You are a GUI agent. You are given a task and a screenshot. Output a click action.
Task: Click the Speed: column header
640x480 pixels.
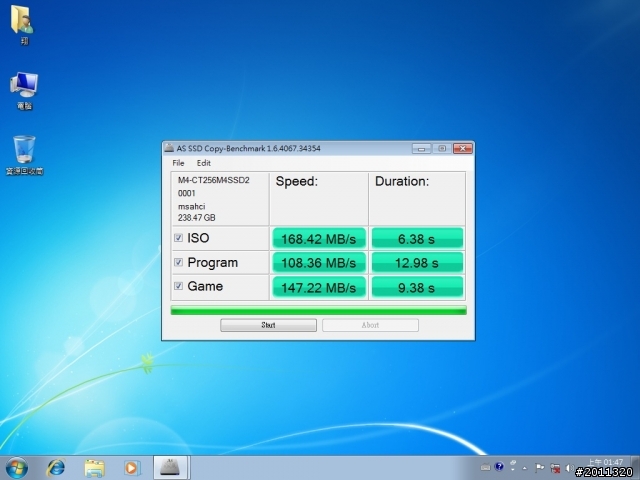[x=297, y=181]
